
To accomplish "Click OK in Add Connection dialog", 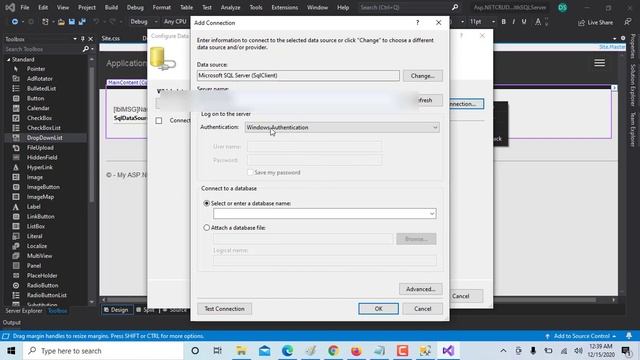I will tap(378, 309).
